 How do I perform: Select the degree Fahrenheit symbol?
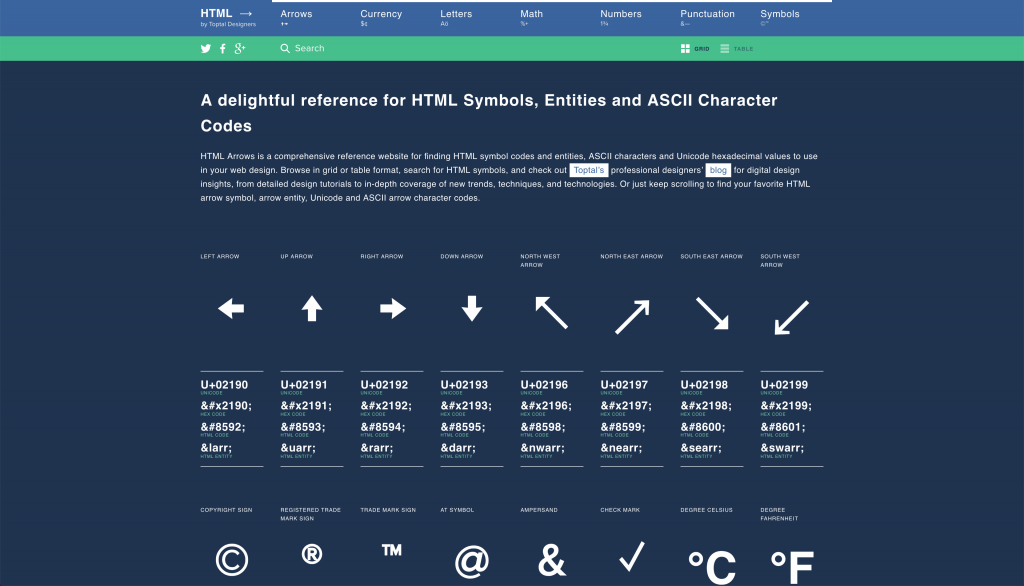[792, 567]
